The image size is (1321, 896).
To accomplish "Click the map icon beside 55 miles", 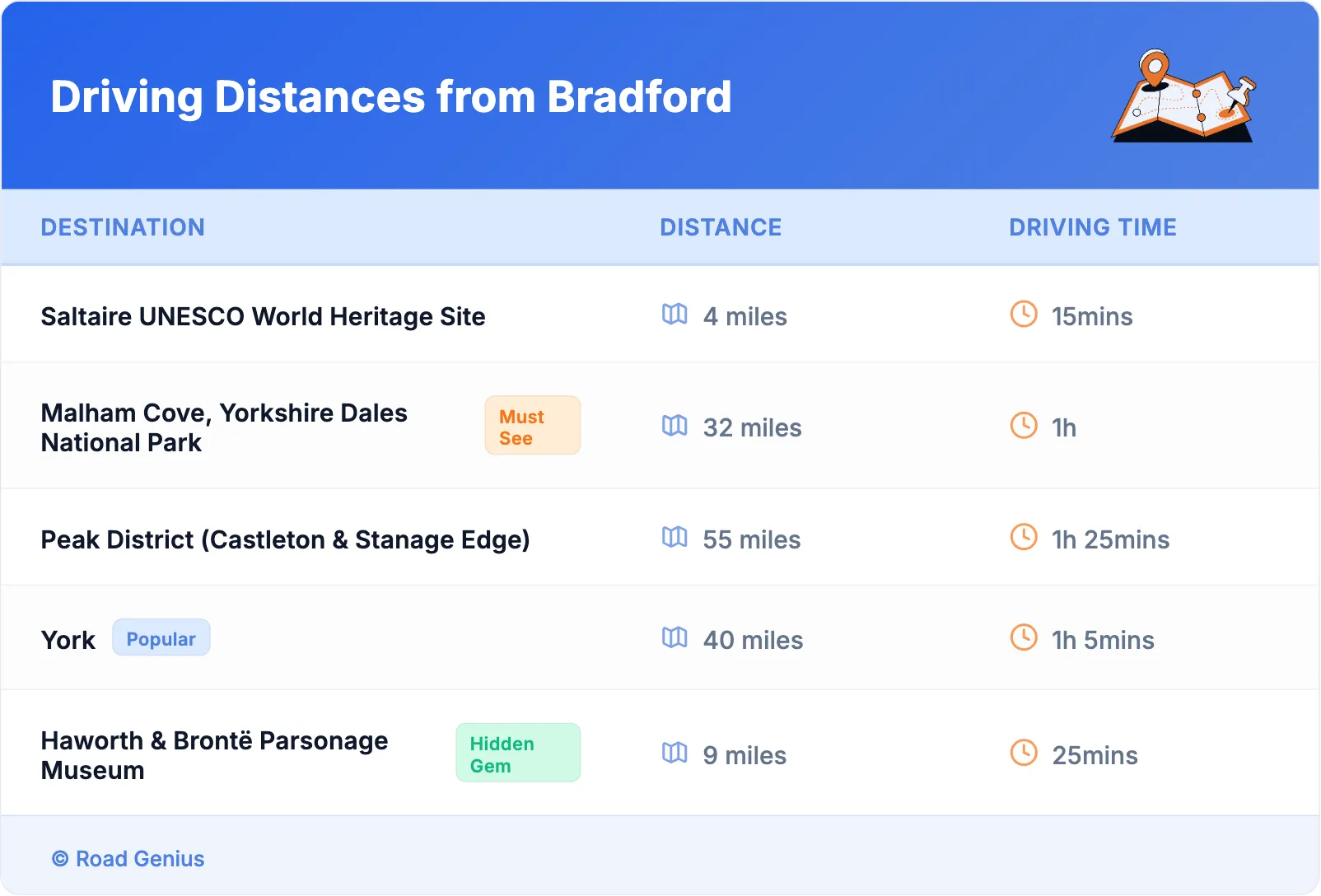I will 675,537.
